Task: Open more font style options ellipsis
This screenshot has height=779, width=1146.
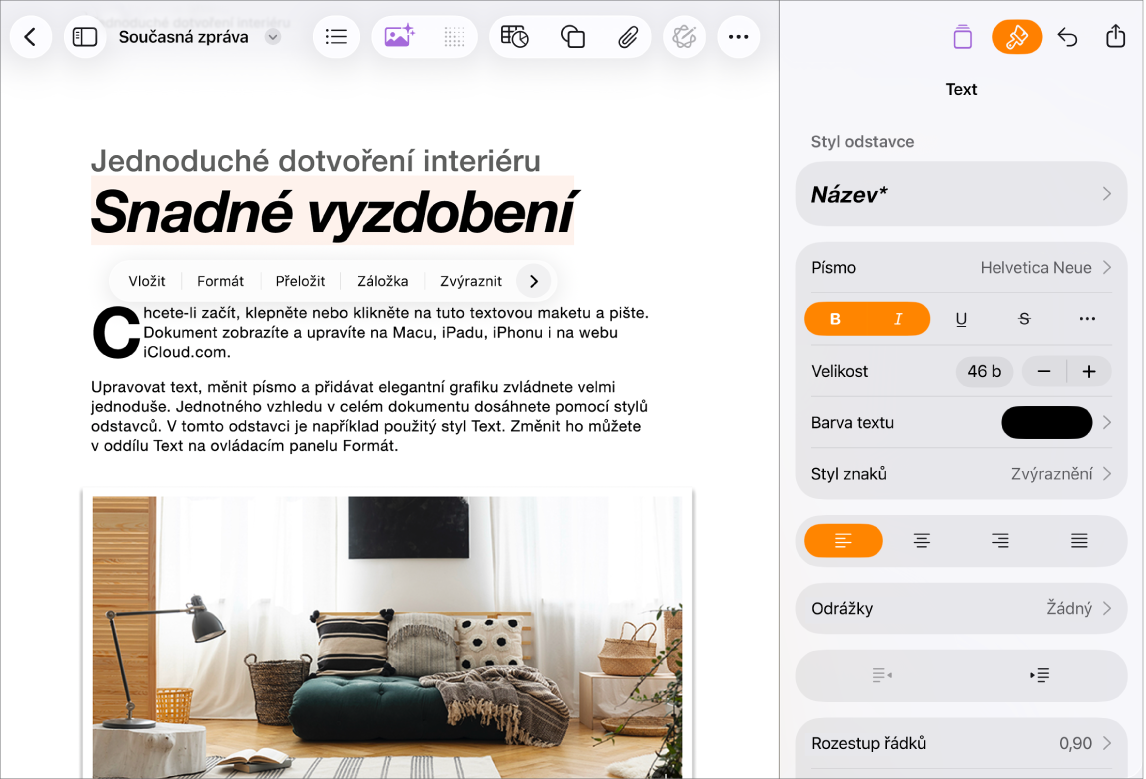Action: (1088, 319)
